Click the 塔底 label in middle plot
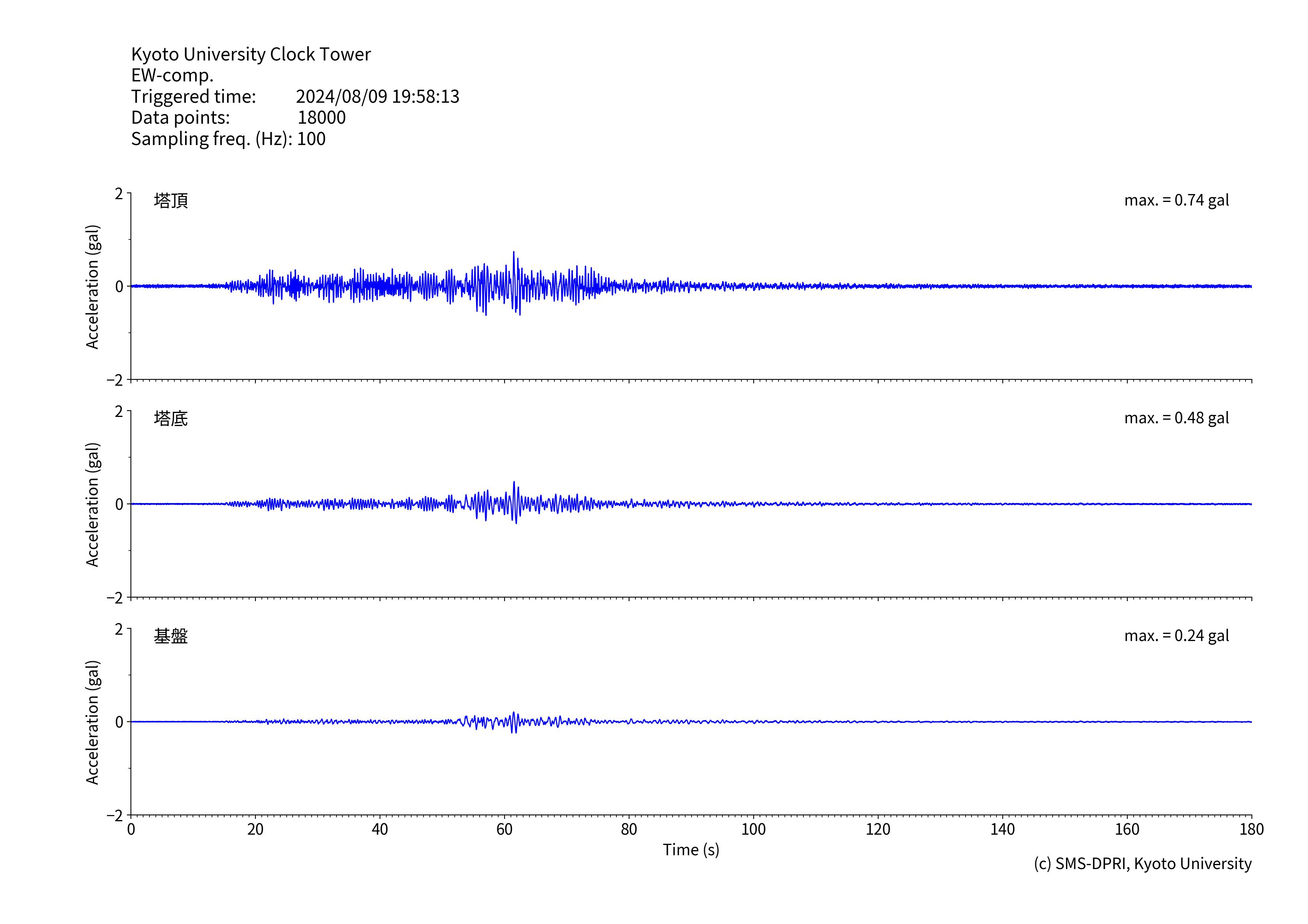This screenshot has width=1308, height=924. [170, 419]
